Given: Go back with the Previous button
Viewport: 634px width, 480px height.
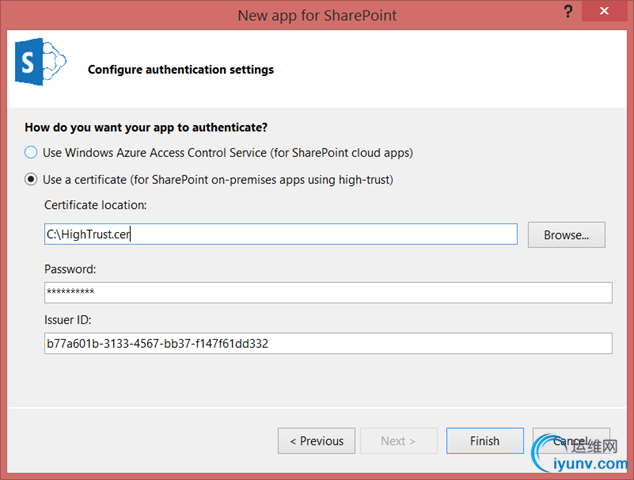Looking at the screenshot, I should (x=317, y=441).
